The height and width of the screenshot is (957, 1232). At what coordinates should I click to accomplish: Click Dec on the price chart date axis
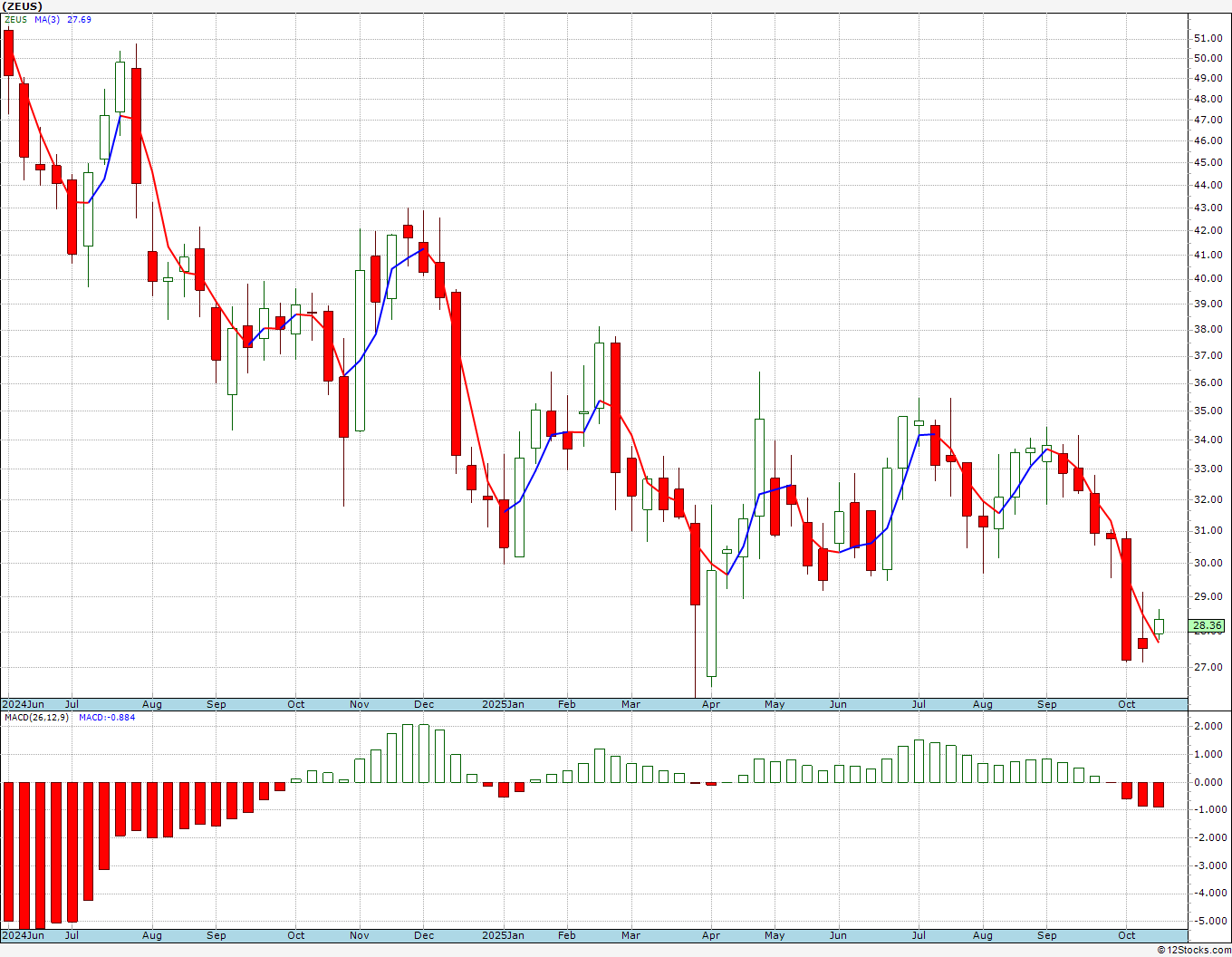pos(424,704)
